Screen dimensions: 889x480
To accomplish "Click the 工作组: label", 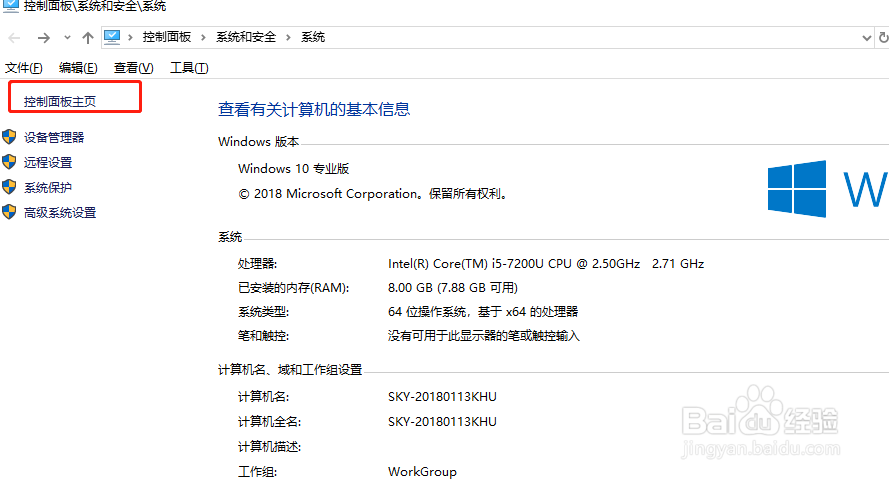I will 258,471.
